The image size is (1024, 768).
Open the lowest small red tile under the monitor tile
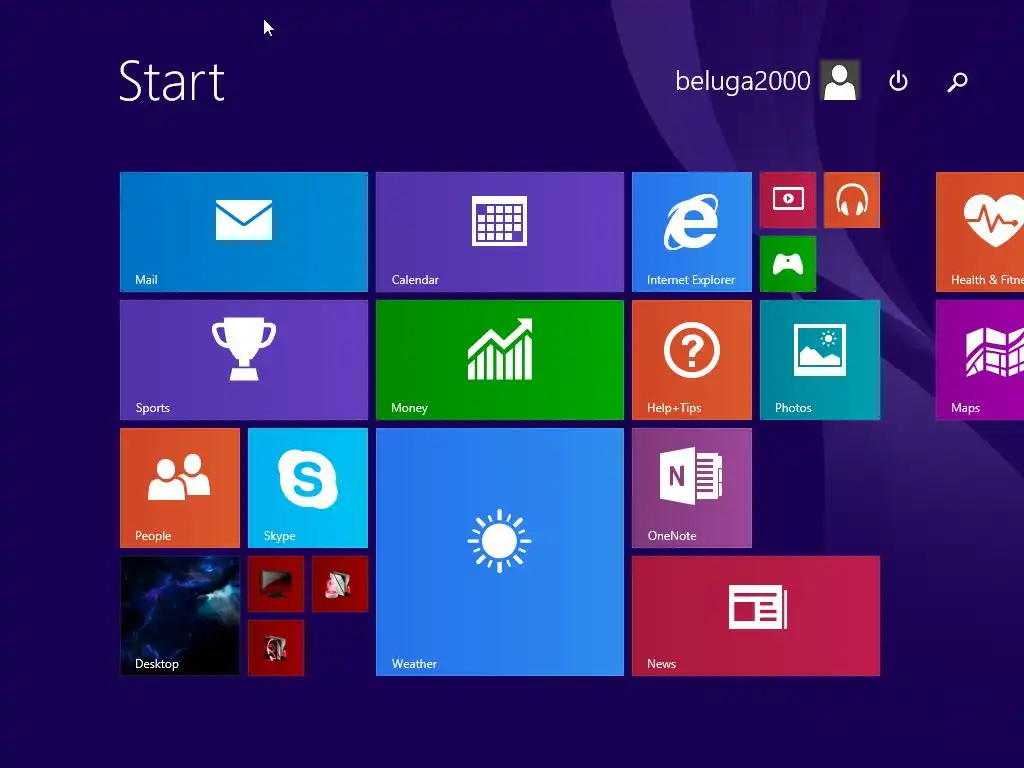point(276,648)
